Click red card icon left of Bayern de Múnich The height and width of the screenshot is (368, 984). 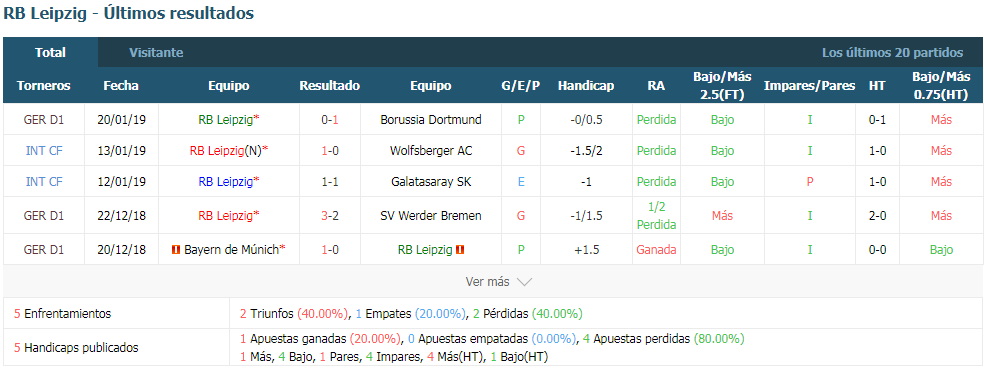(176, 250)
